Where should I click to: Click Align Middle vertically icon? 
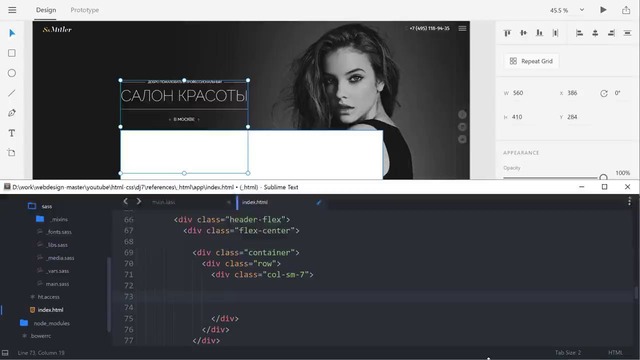pos(523,33)
